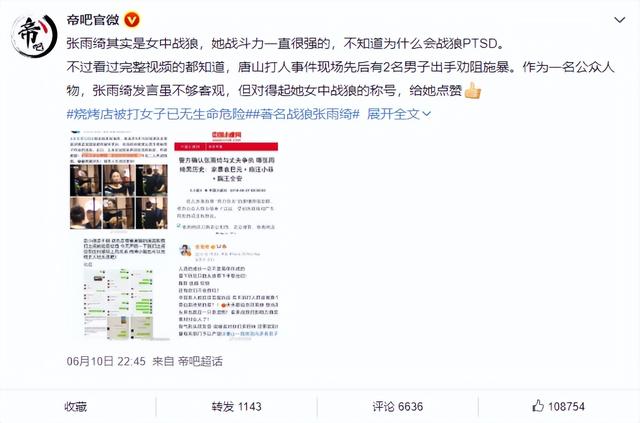Viewport: 640px width, 423px height.
Task: Click the post timestamp 06月10日 22:45
Action: tap(106, 361)
